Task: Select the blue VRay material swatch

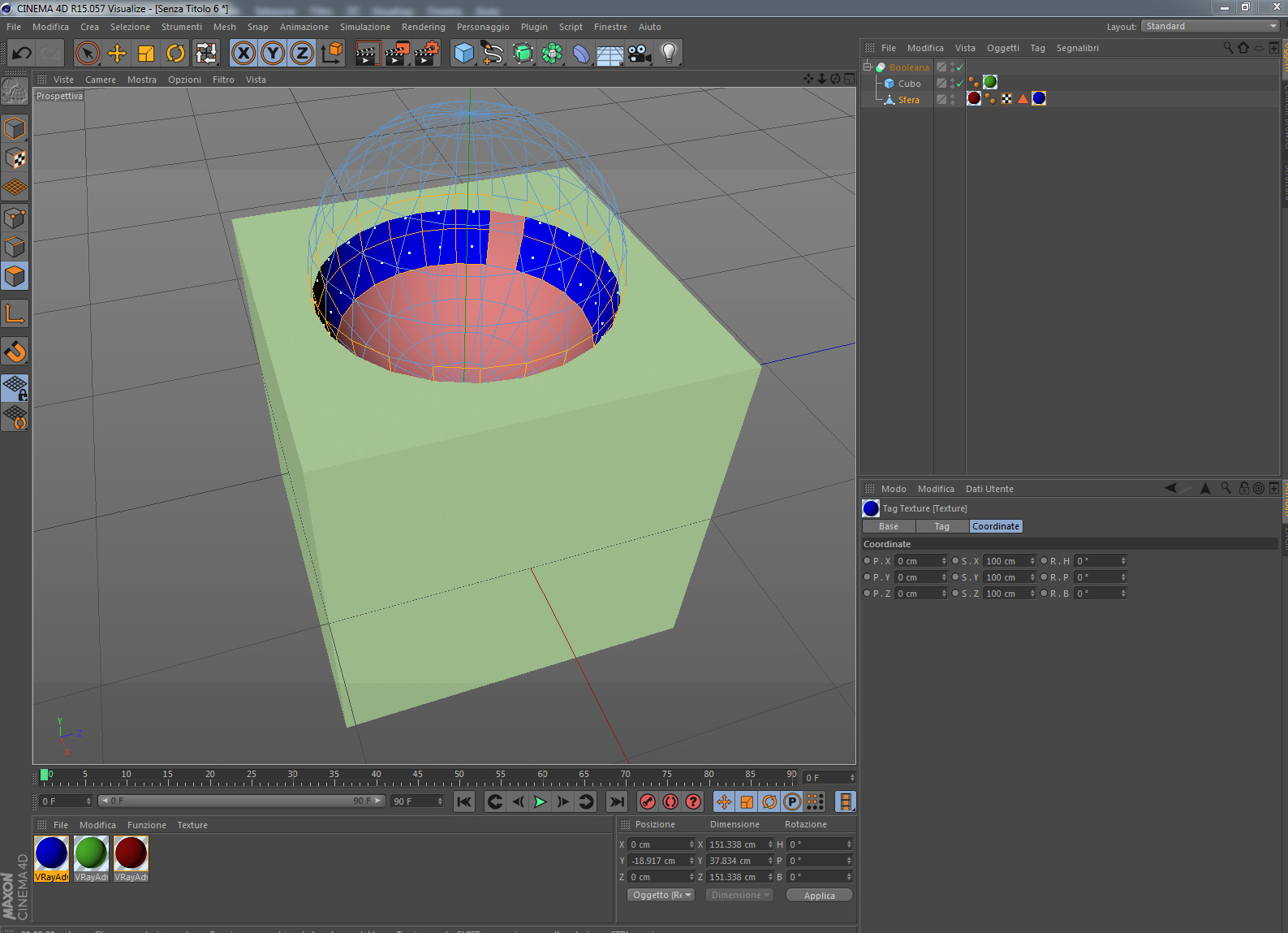Action: (51, 854)
